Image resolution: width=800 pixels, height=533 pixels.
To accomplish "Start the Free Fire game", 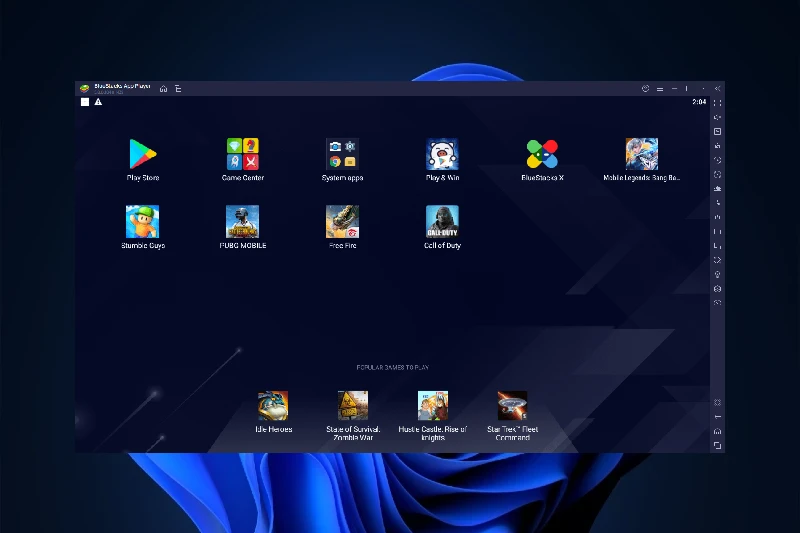I will tap(342, 221).
